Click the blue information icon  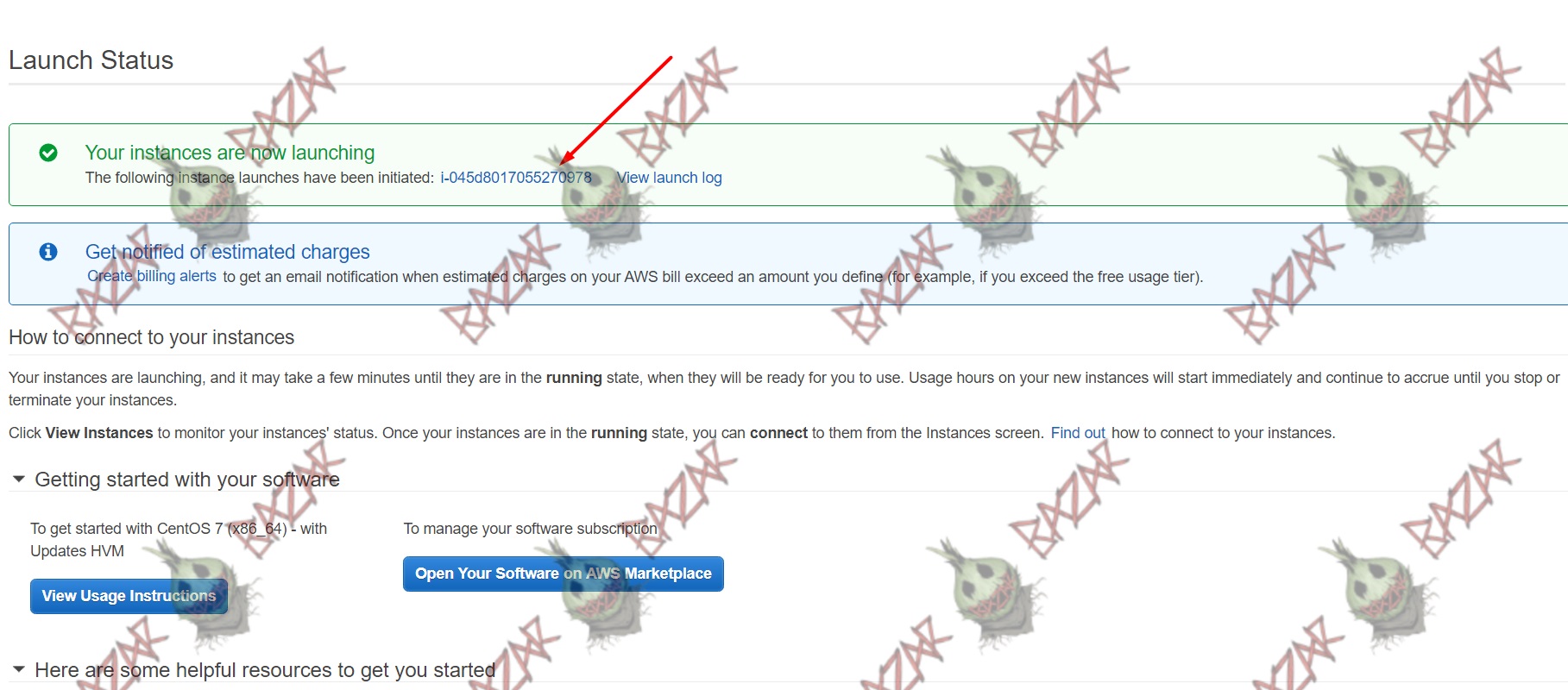48,252
